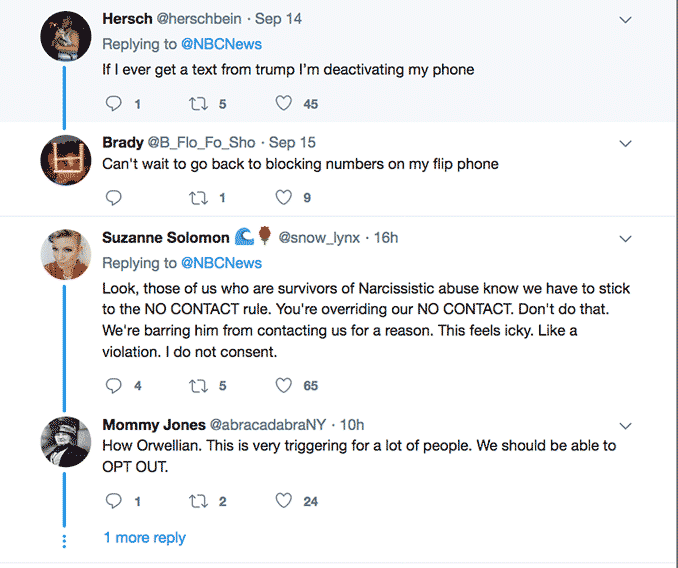Open options chevron on Mommy Jones's tweet
This screenshot has height=568, width=678.
click(626, 425)
